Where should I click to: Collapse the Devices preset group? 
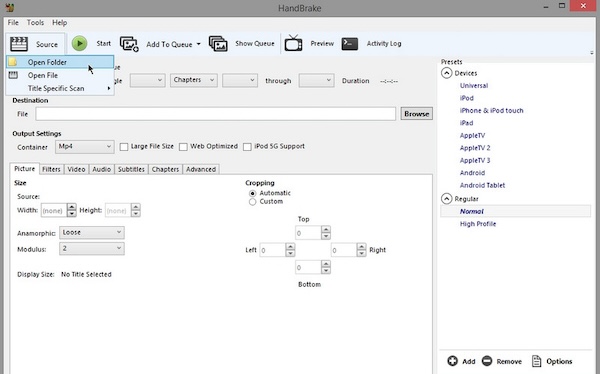[x=447, y=73]
